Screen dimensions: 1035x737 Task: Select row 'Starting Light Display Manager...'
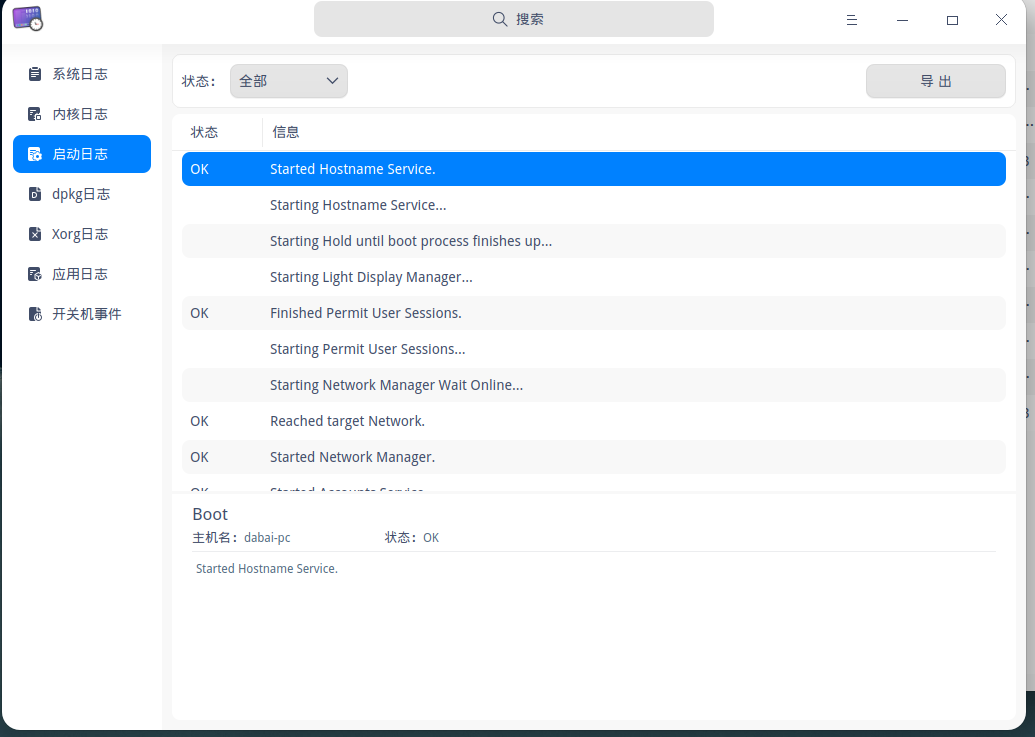[x=593, y=277]
